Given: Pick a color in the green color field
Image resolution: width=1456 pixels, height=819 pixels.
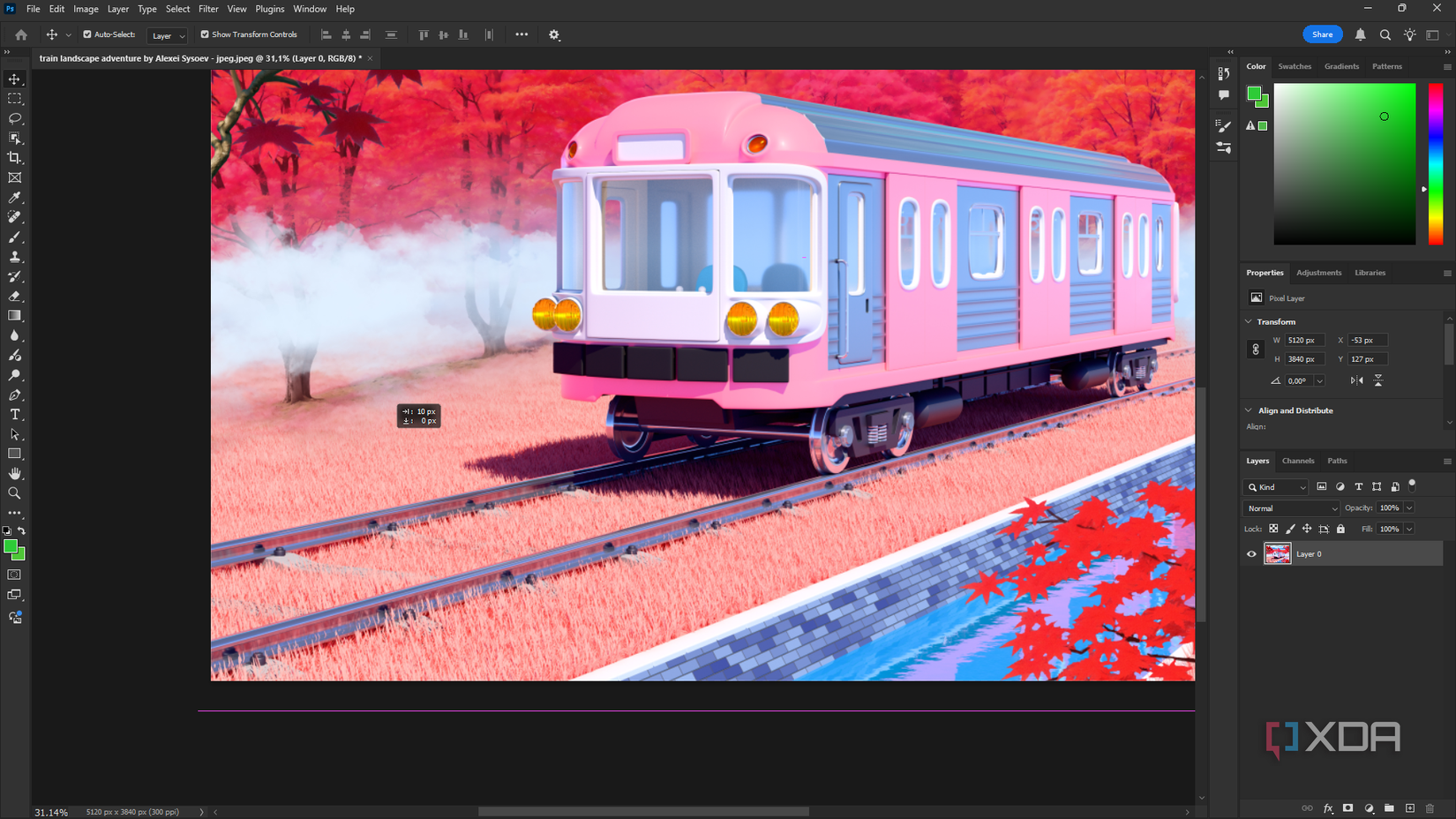Looking at the screenshot, I should [x=1344, y=164].
